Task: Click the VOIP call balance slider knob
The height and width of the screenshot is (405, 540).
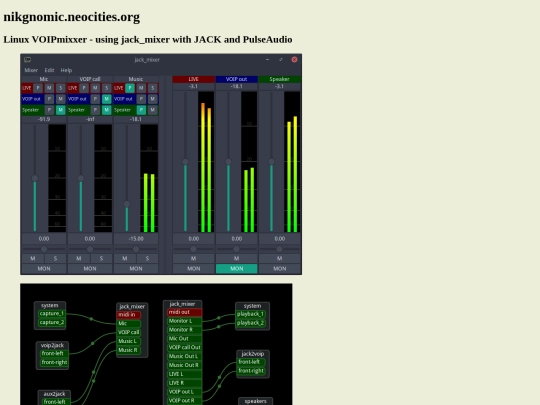Action: [90, 249]
